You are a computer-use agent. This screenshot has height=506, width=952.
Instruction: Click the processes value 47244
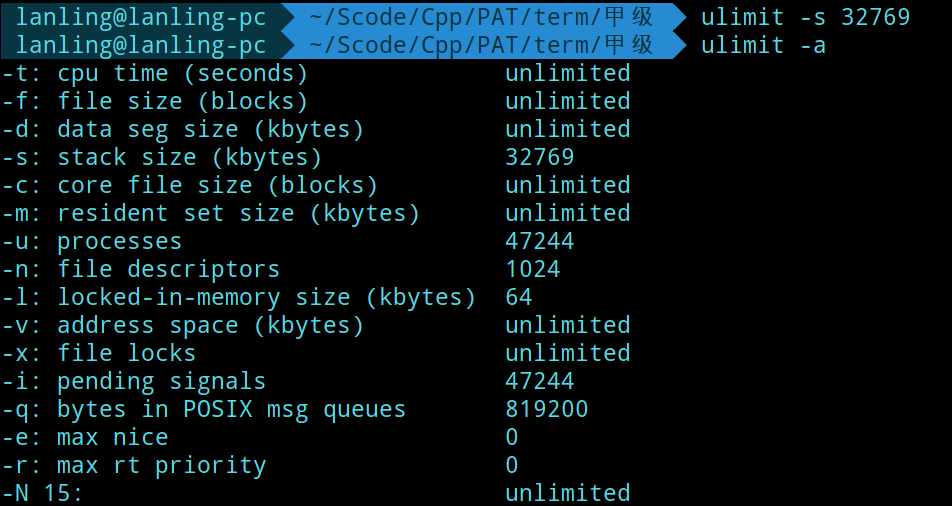click(x=539, y=241)
